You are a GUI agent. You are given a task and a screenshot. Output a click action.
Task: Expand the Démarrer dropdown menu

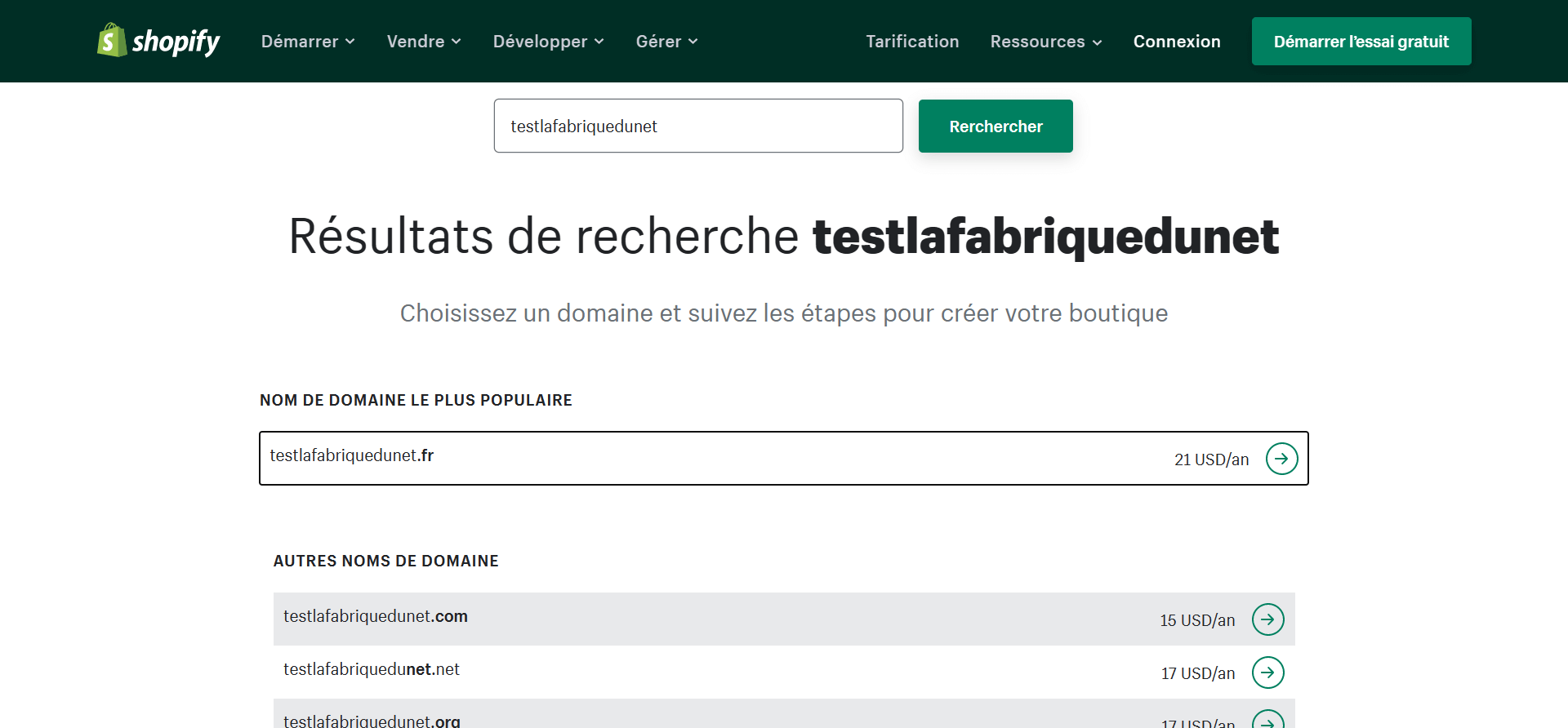click(x=308, y=42)
